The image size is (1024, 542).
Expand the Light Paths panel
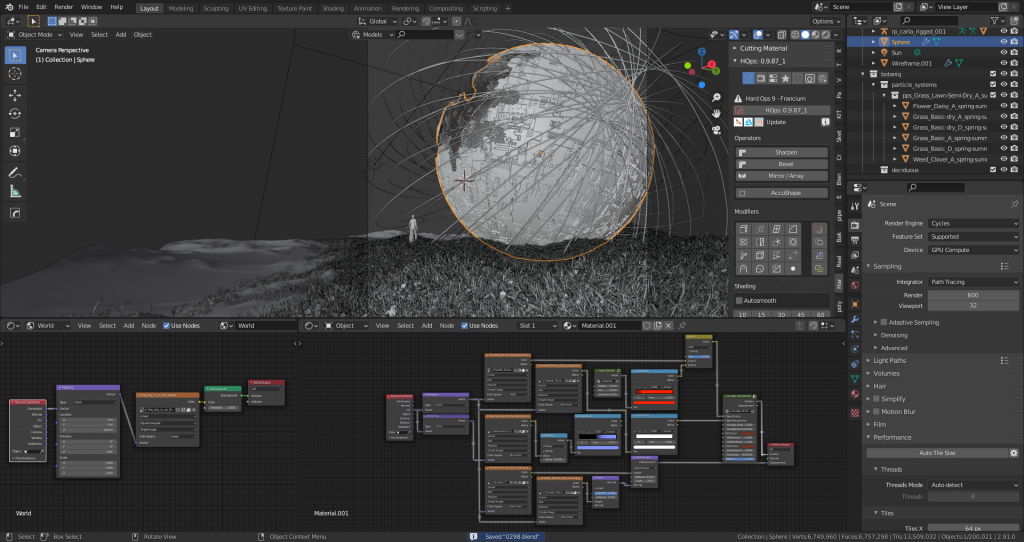[x=890, y=360]
